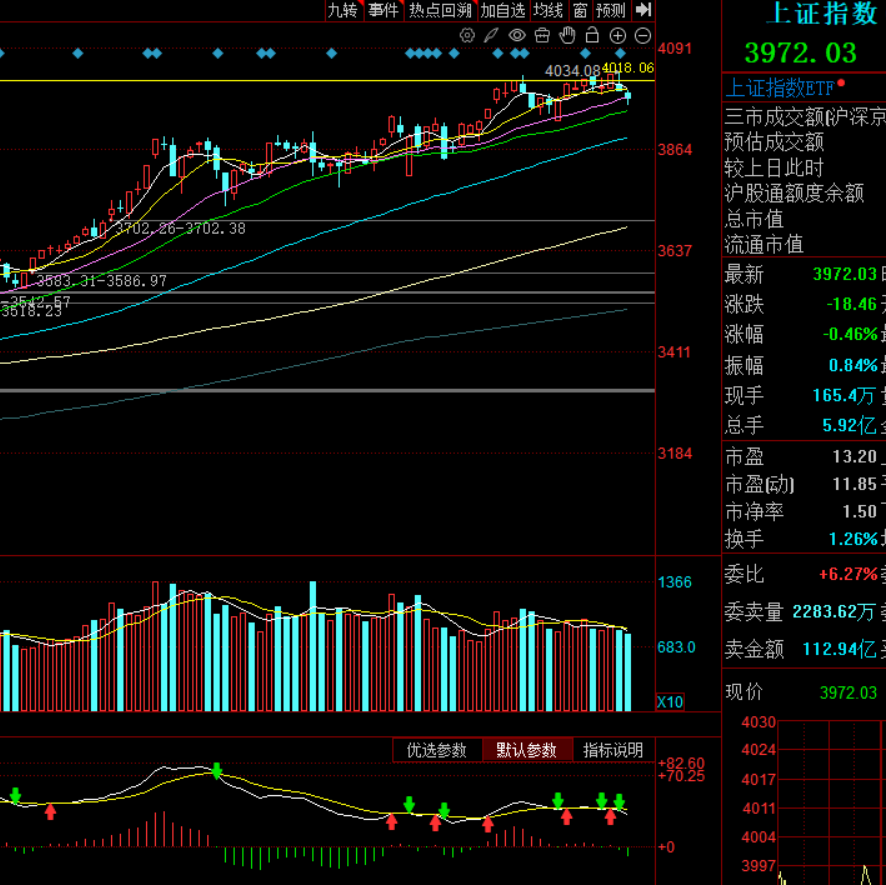
Task: Select the drawing pen tool
Action: (x=491, y=36)
